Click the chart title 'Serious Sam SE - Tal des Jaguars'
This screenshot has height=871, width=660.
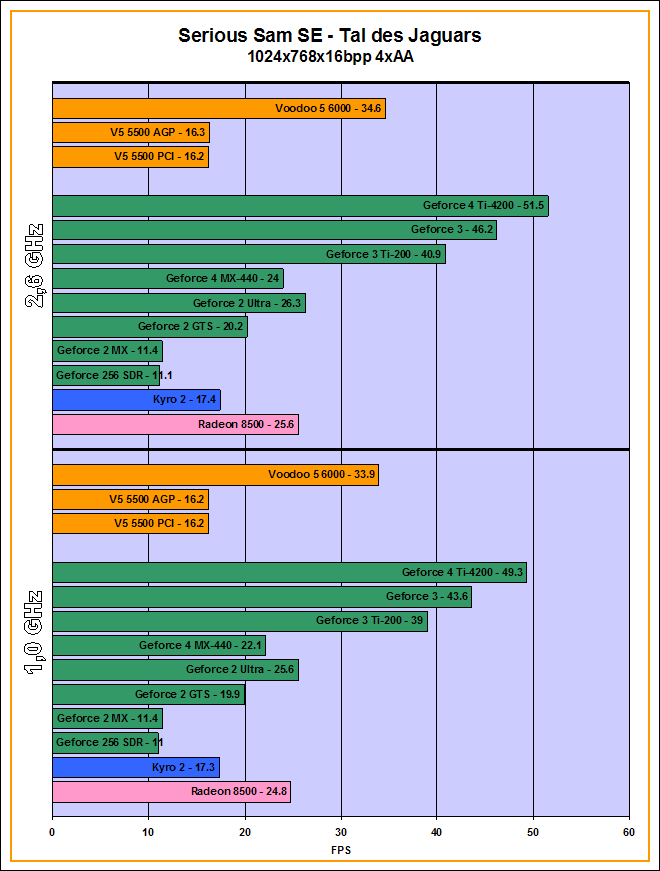pyautogui.click(x=330, y=35)
